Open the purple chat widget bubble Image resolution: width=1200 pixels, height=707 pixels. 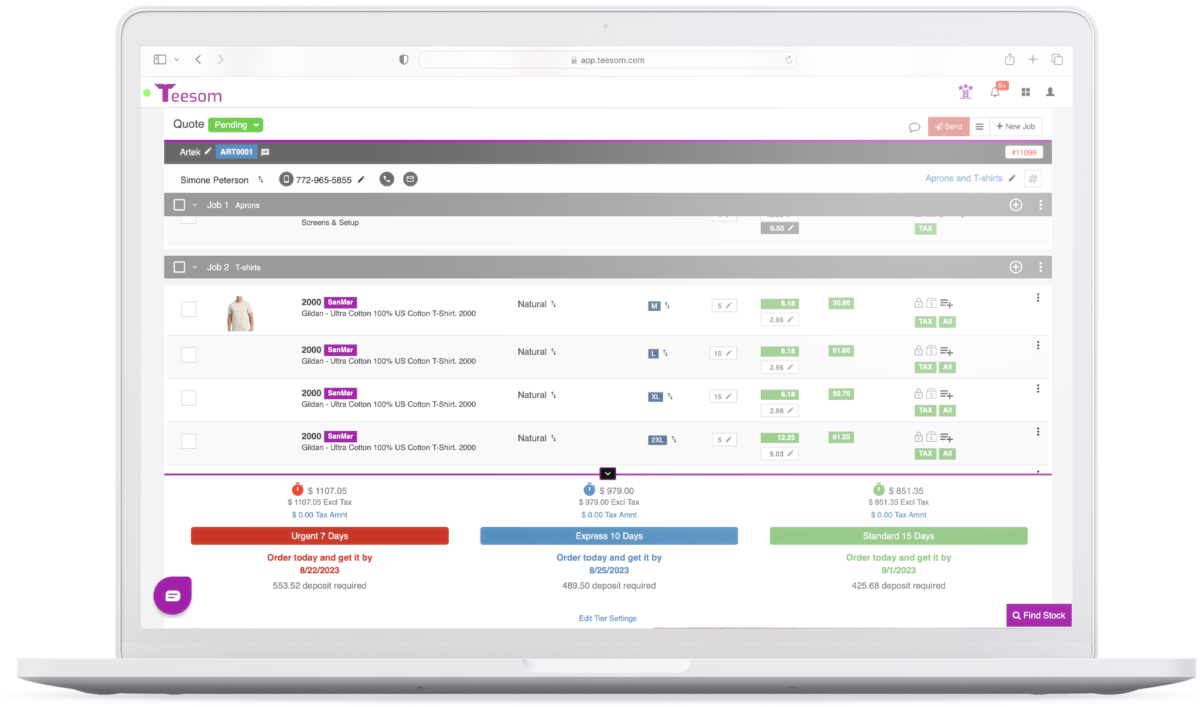coord(172,595)
